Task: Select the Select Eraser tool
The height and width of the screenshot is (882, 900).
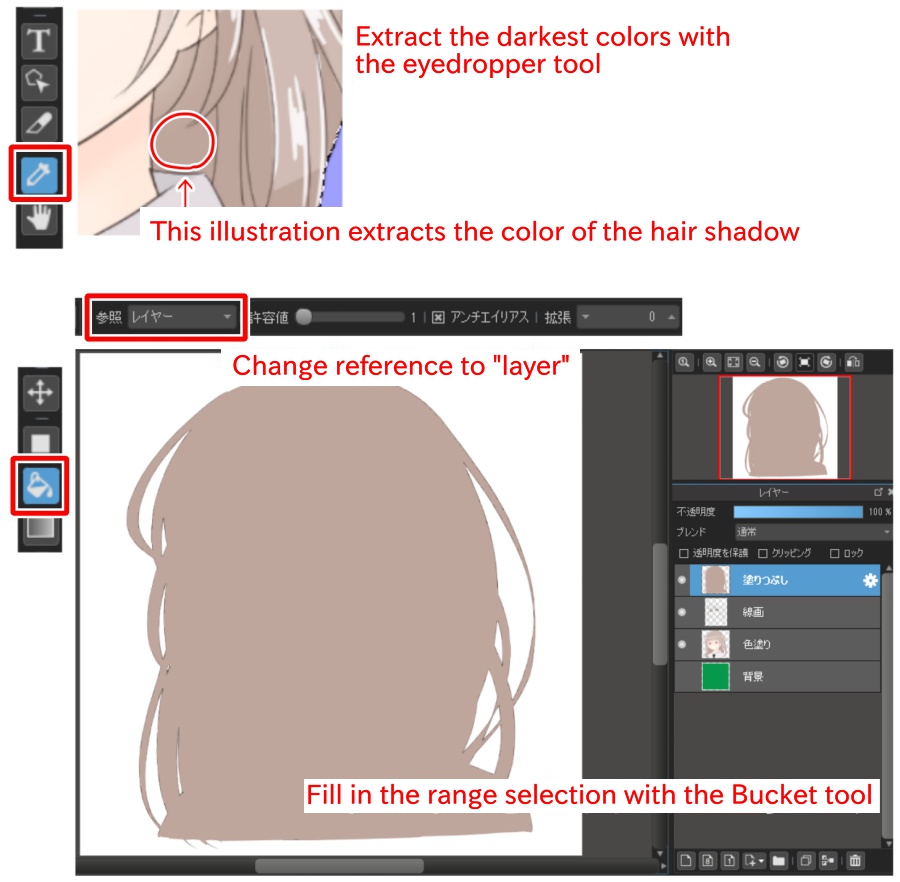Action: pyautogui.click(x=39, y=123)
